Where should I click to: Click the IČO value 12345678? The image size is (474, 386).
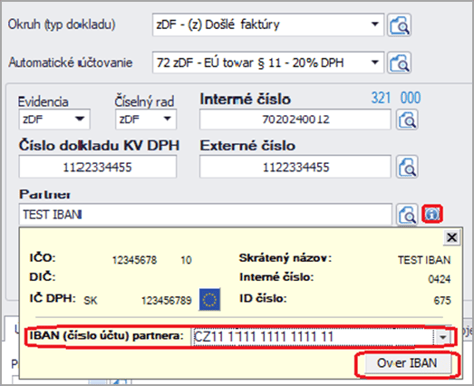134,260
